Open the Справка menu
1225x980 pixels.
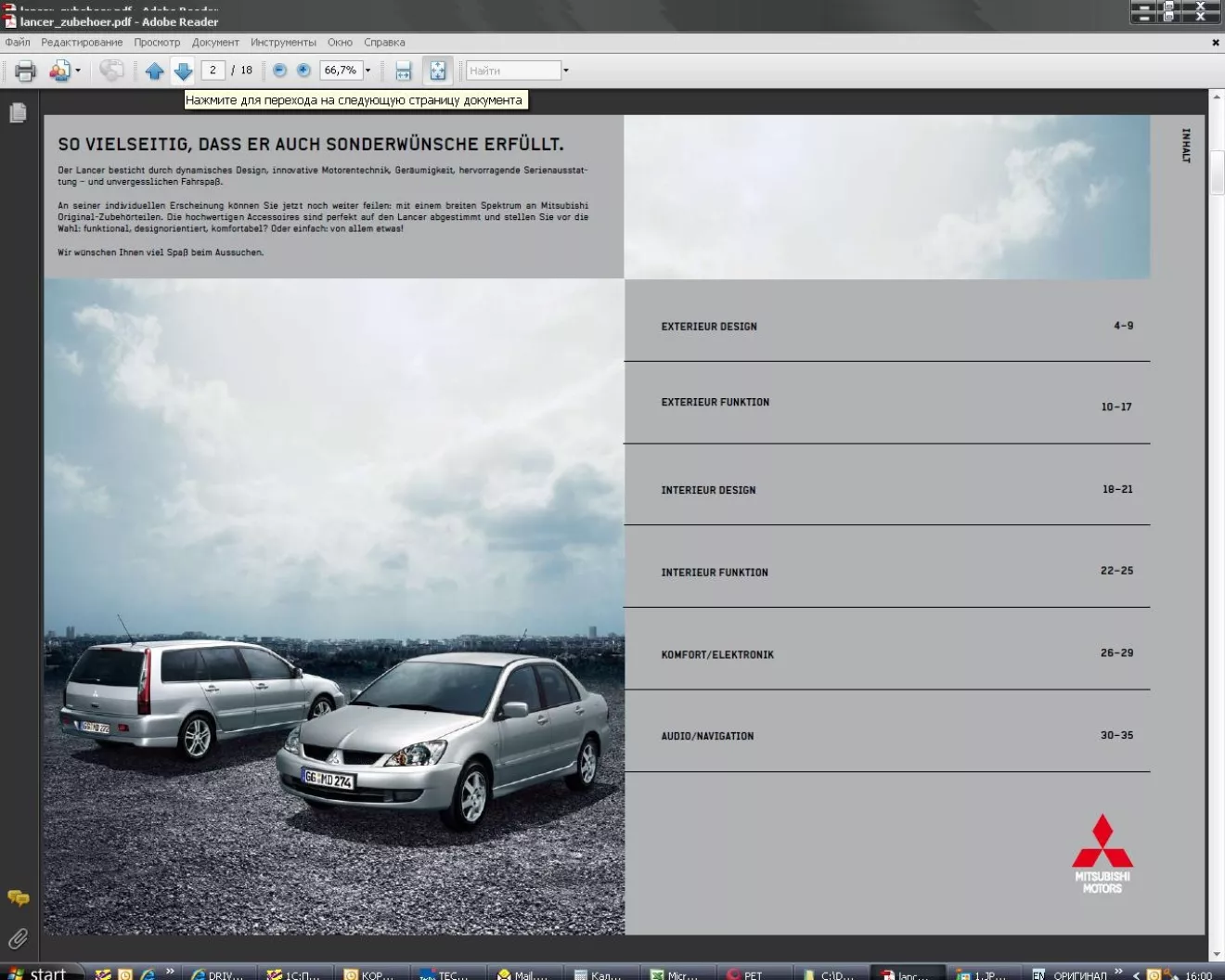pyautogui.click(x=384, y=43)
